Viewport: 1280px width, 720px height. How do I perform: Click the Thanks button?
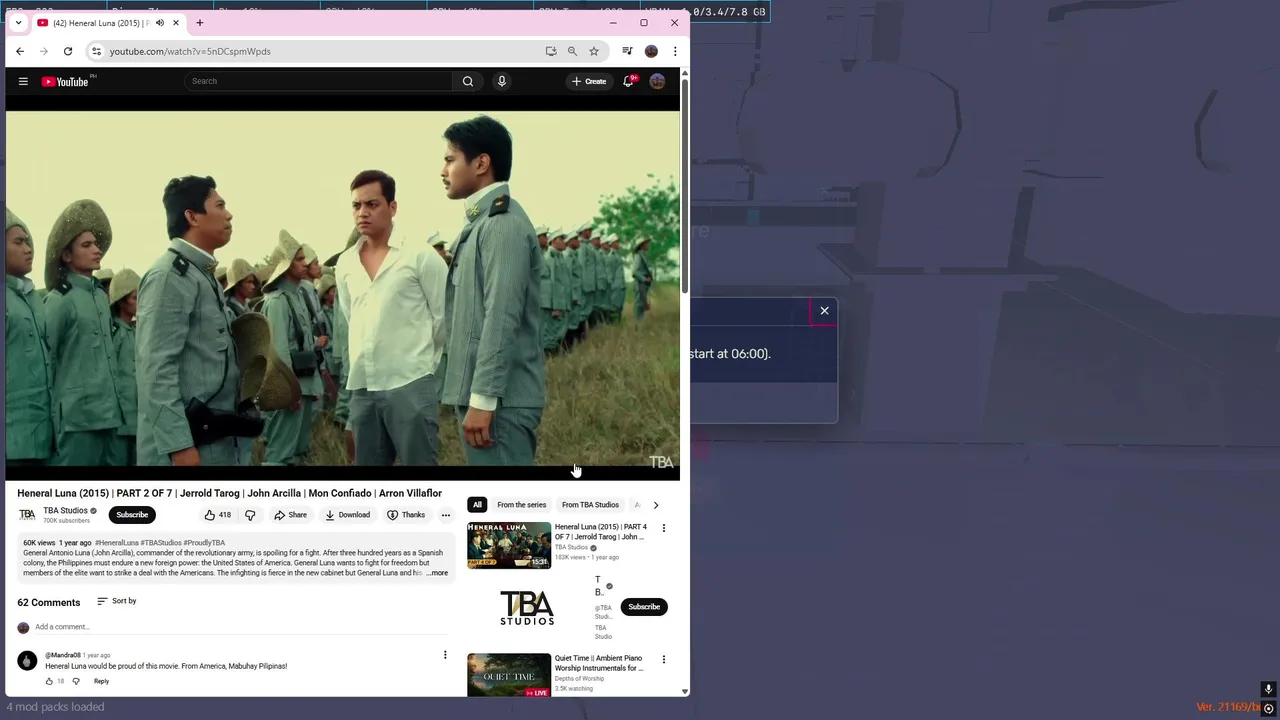[406, 515]
